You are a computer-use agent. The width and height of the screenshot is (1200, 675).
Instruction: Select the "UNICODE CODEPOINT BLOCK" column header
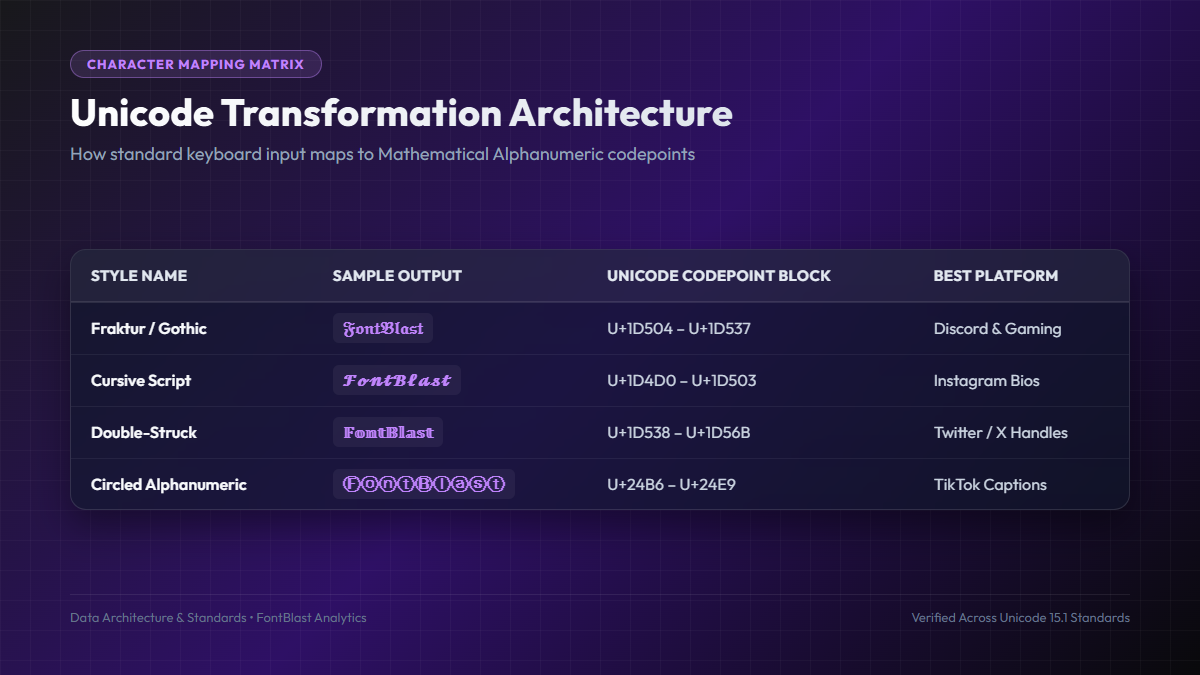pos(719,276)
